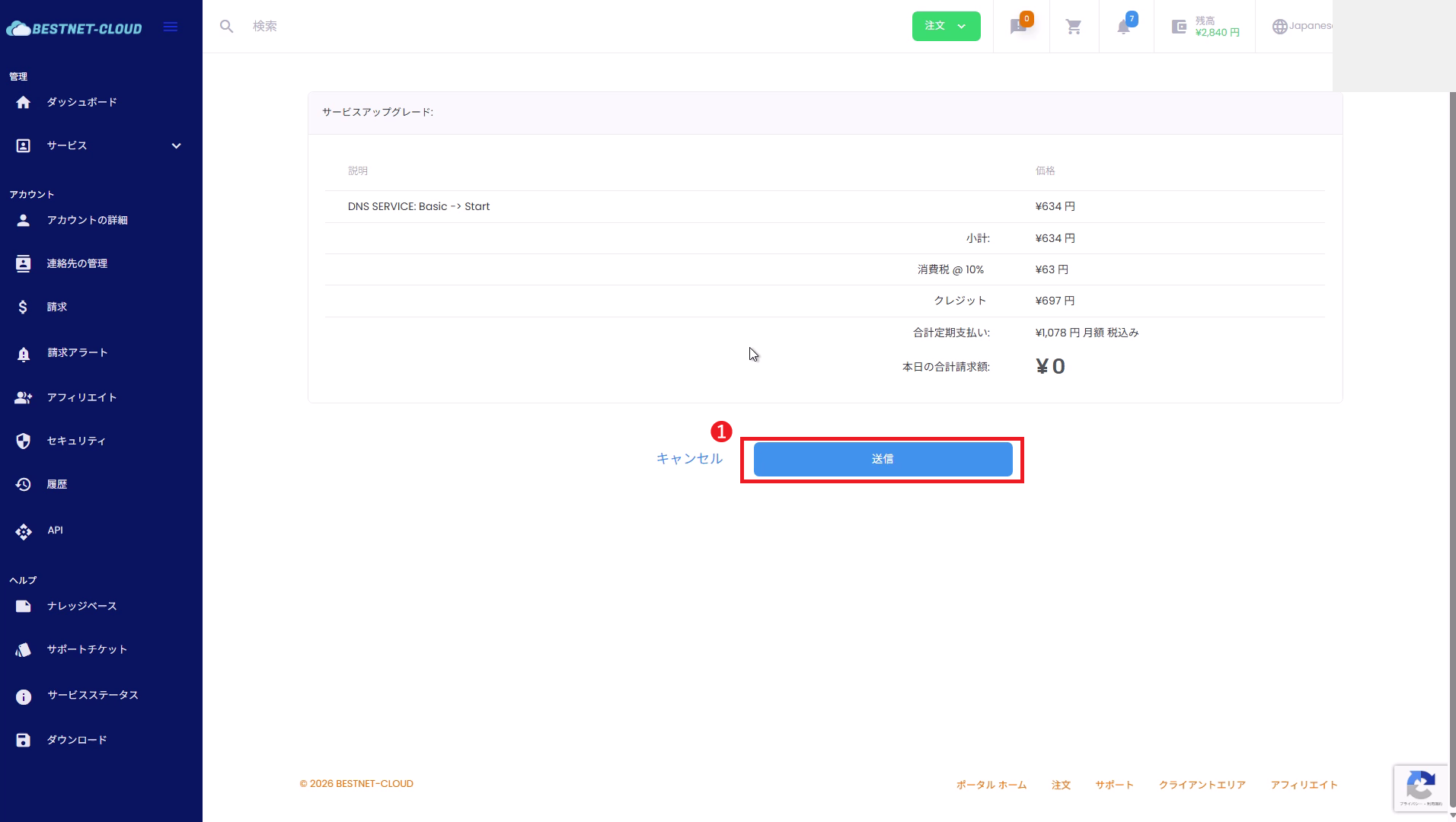Go to ダッシュボード in sidebar
Image resolution: width=1456 pixels, height=822 pixels.
coord(81,102)
